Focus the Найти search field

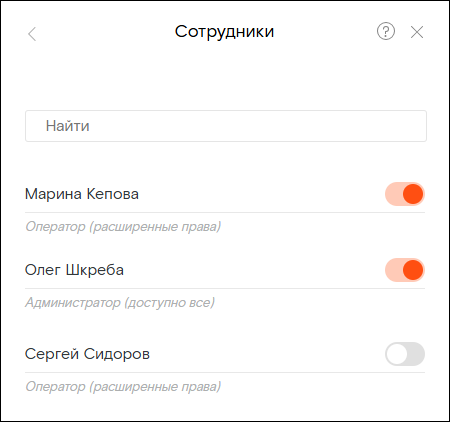point(226,126)
